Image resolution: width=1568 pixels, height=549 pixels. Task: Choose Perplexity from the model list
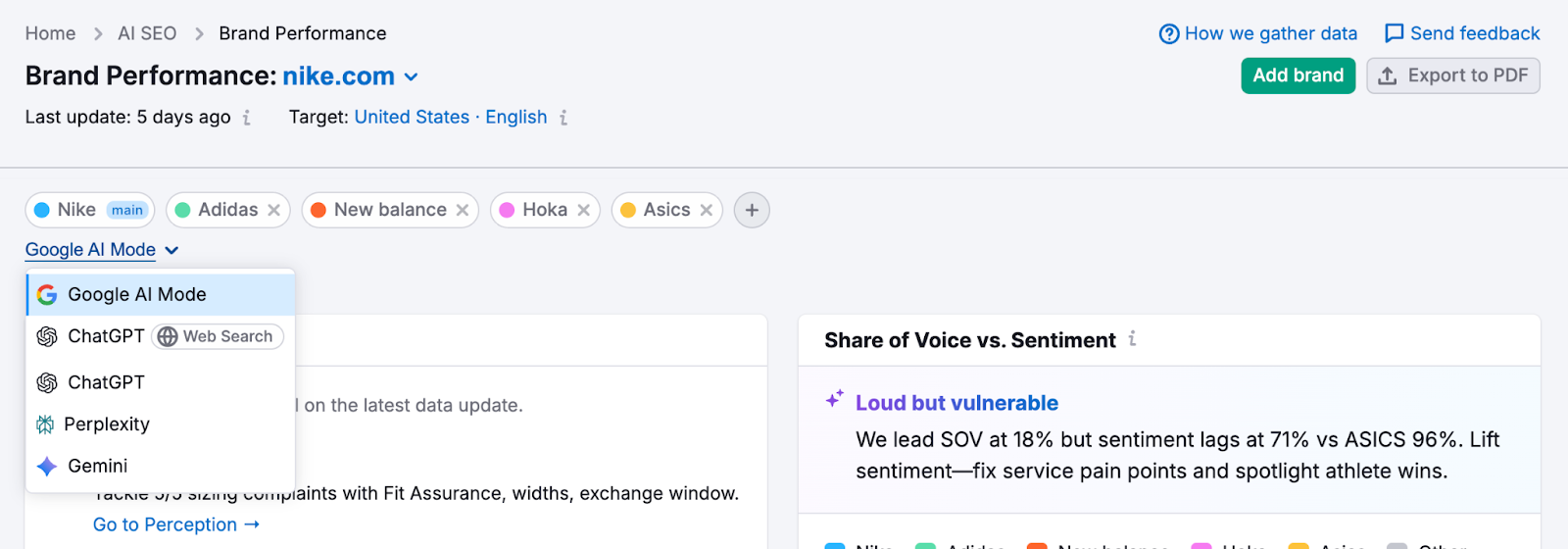106,424
